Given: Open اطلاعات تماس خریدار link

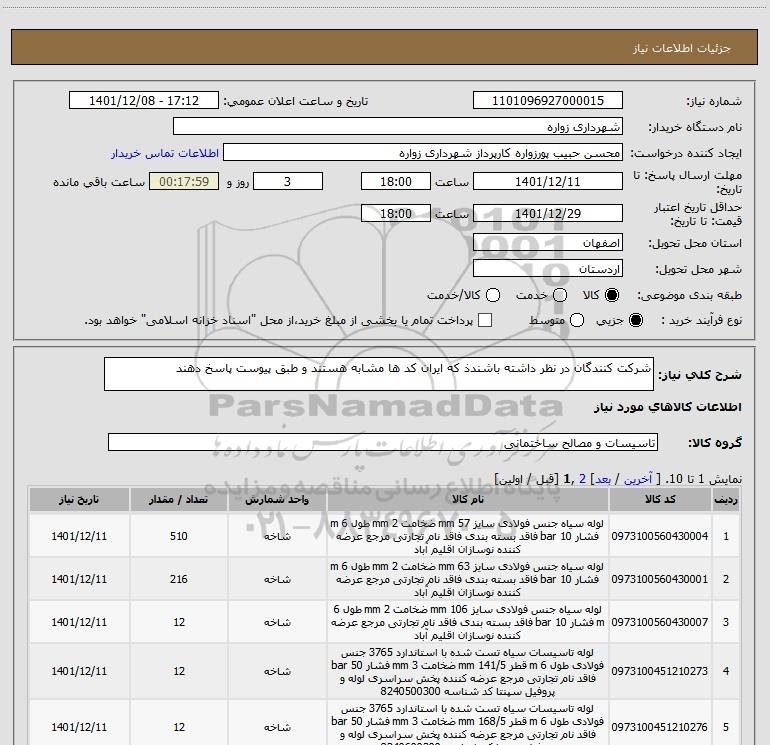Looking at the screenshot, I should click(165, 153).
